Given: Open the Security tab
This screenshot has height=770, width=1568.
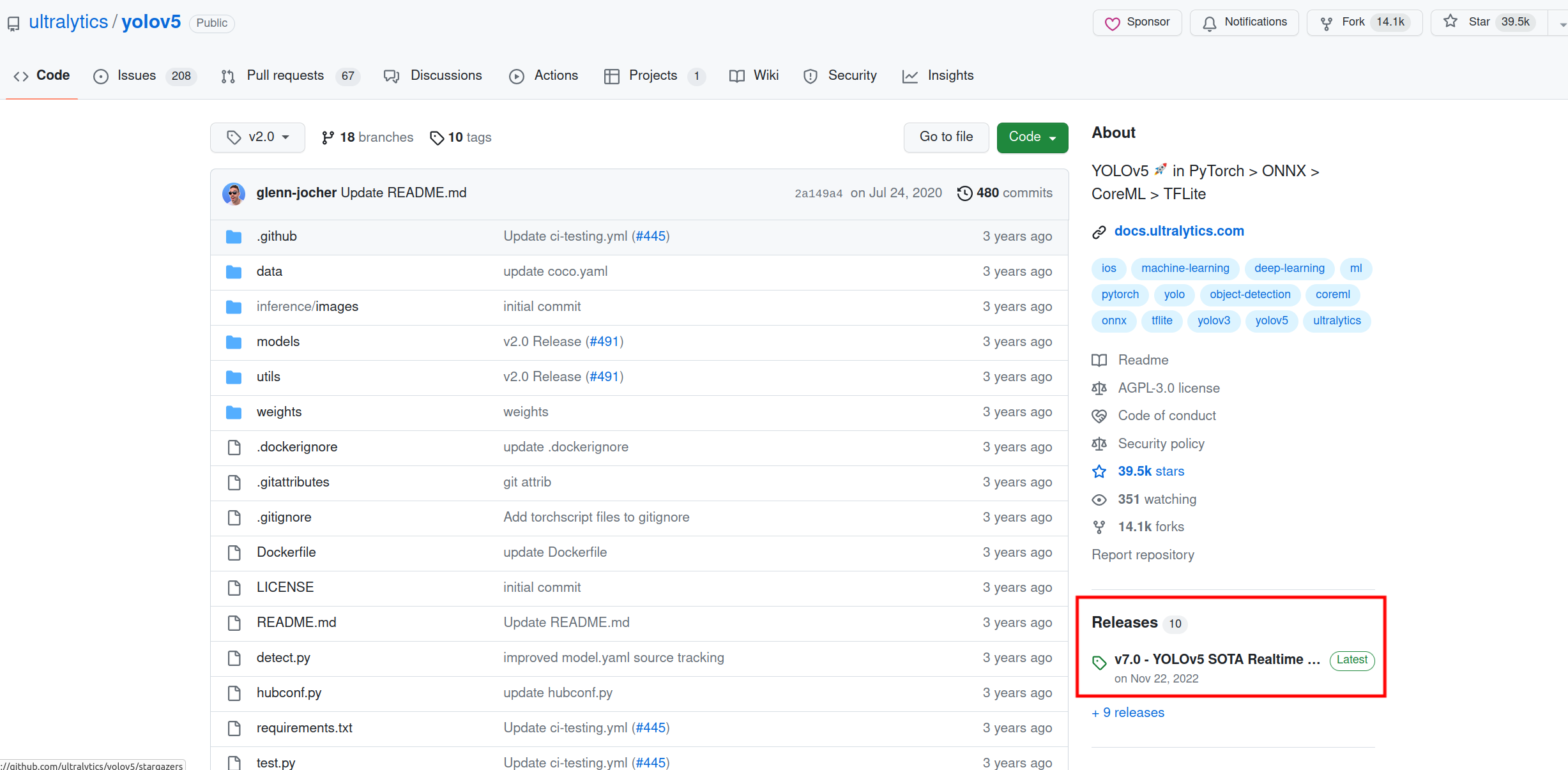Looking at the screenshot, I should coord(840,76).
